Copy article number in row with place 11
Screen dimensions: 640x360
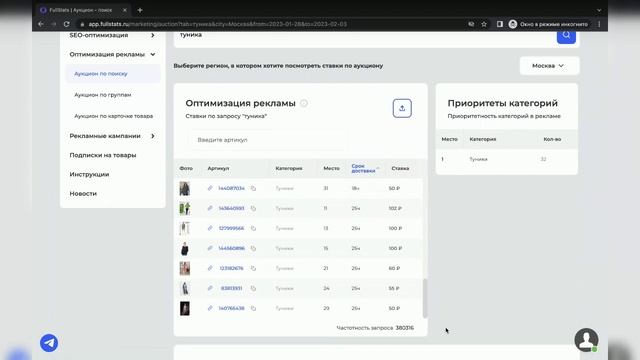253,208
